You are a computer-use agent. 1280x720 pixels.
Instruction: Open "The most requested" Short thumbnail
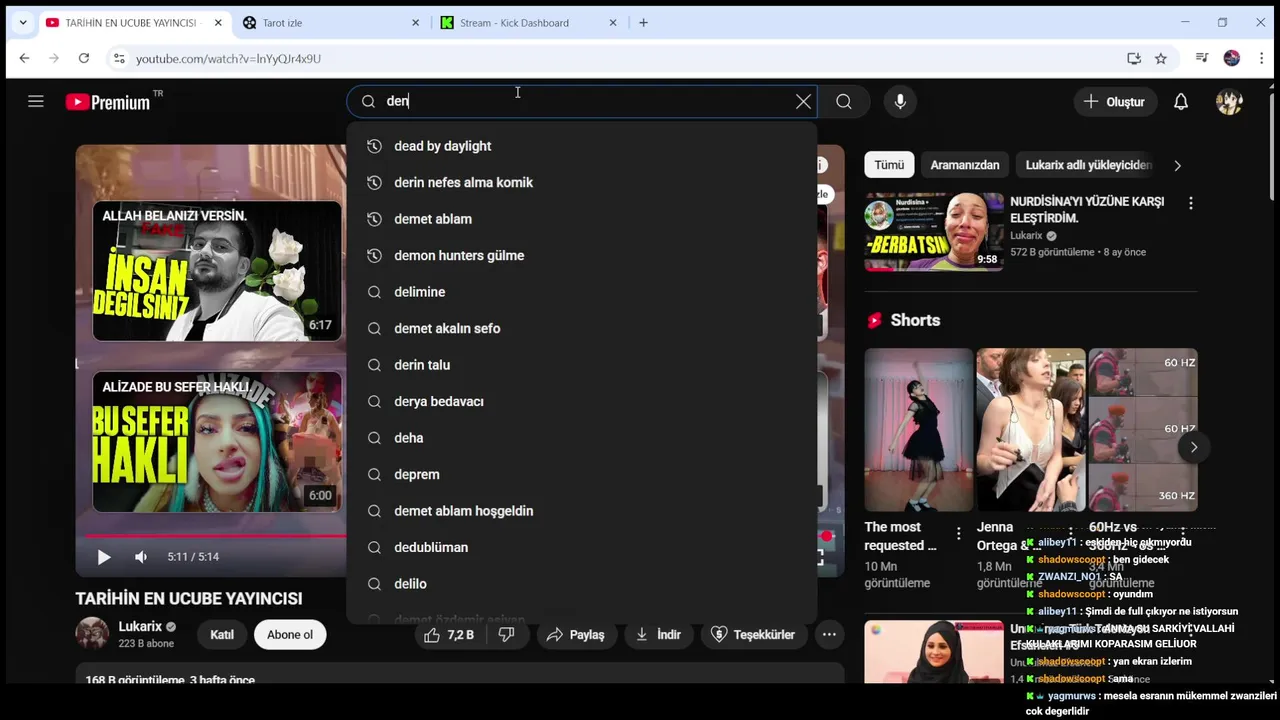[x=918, y=430]
